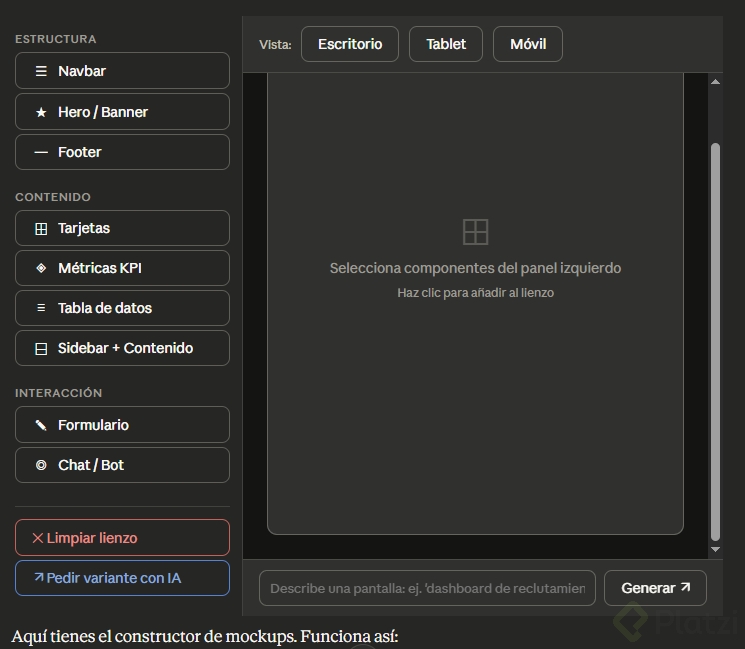Image resolution: width=745 pixels, height=649 pixels.
Task: Click the Sidebar + Contenido layout icon
Action: tap(41, 348)
